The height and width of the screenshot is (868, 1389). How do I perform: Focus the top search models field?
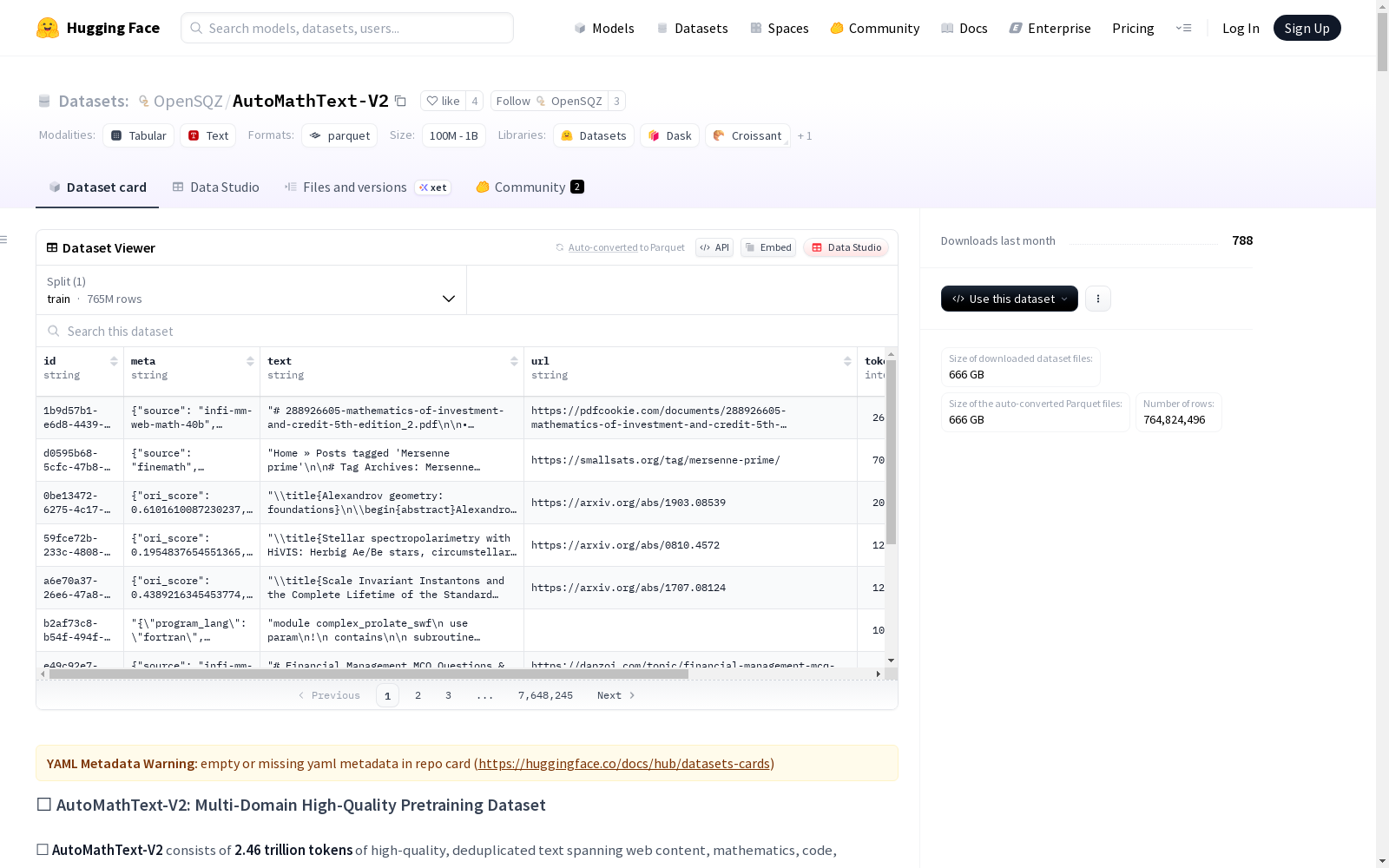347,28
